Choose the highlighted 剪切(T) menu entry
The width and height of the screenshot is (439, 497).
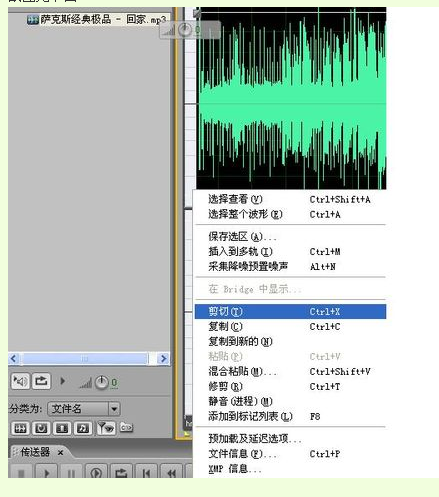(290, 311)
